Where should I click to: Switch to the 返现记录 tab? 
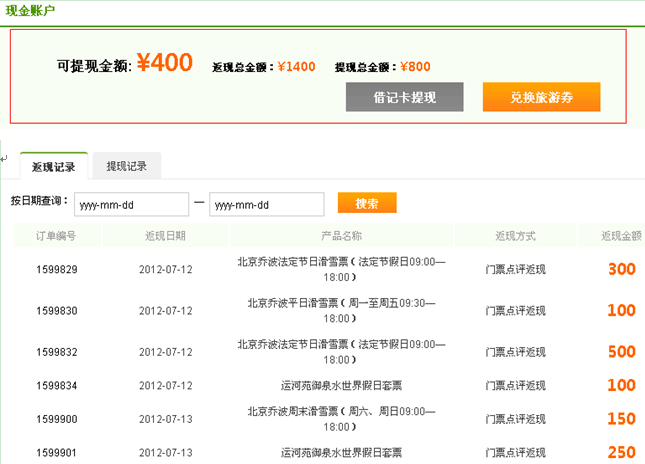click(x=54, y=166)
